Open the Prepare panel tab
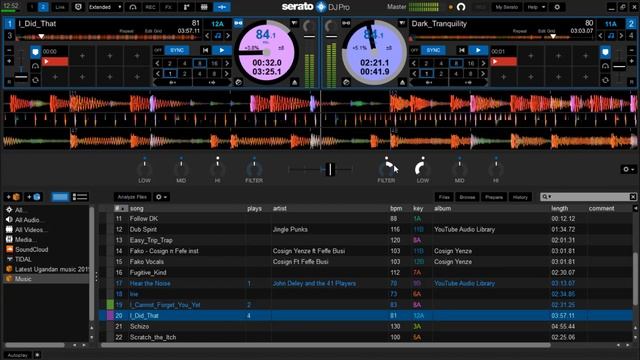The image size is (640, 360). (494, 197)
